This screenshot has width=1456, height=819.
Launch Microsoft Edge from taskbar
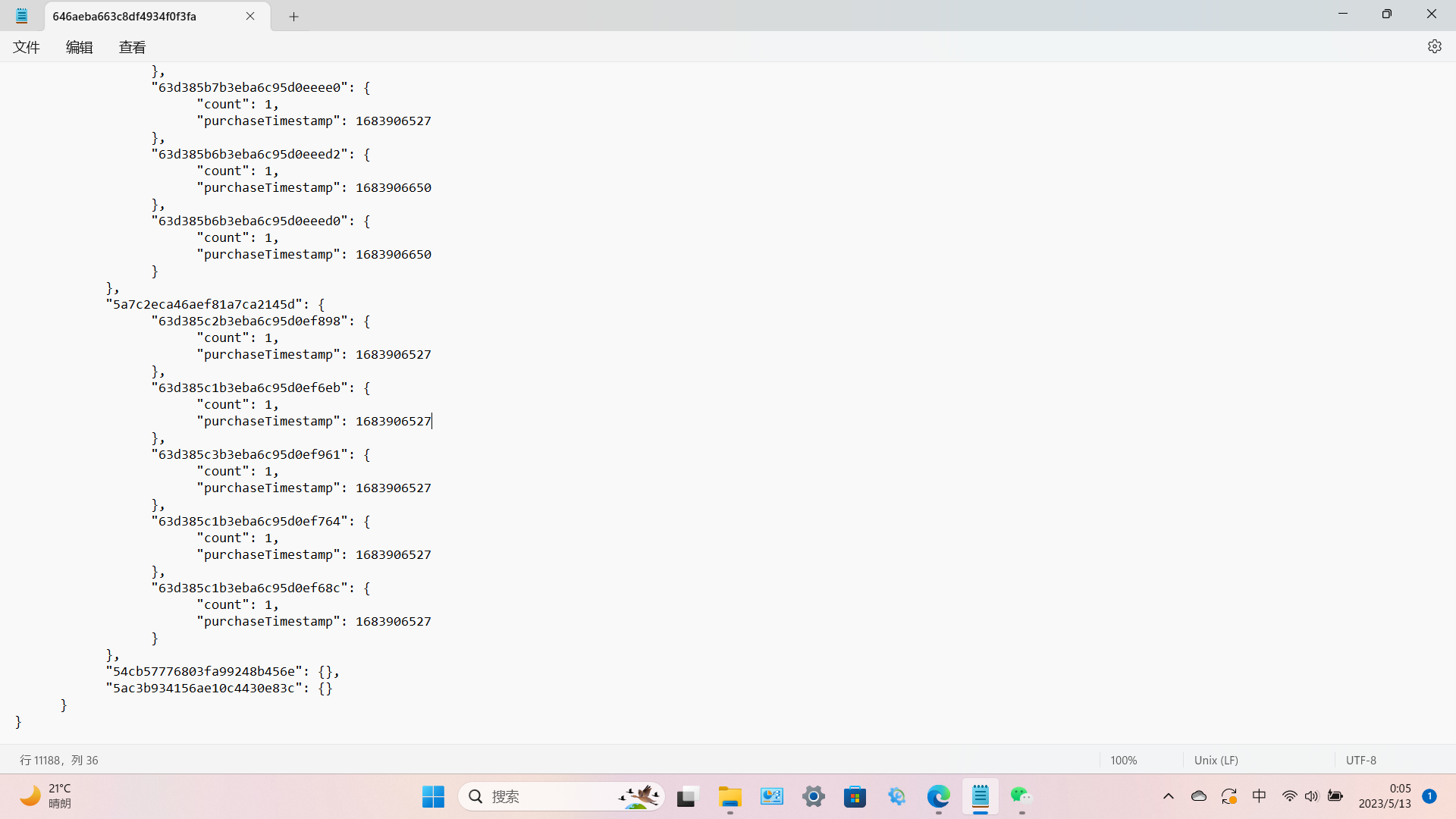(938, 796)
